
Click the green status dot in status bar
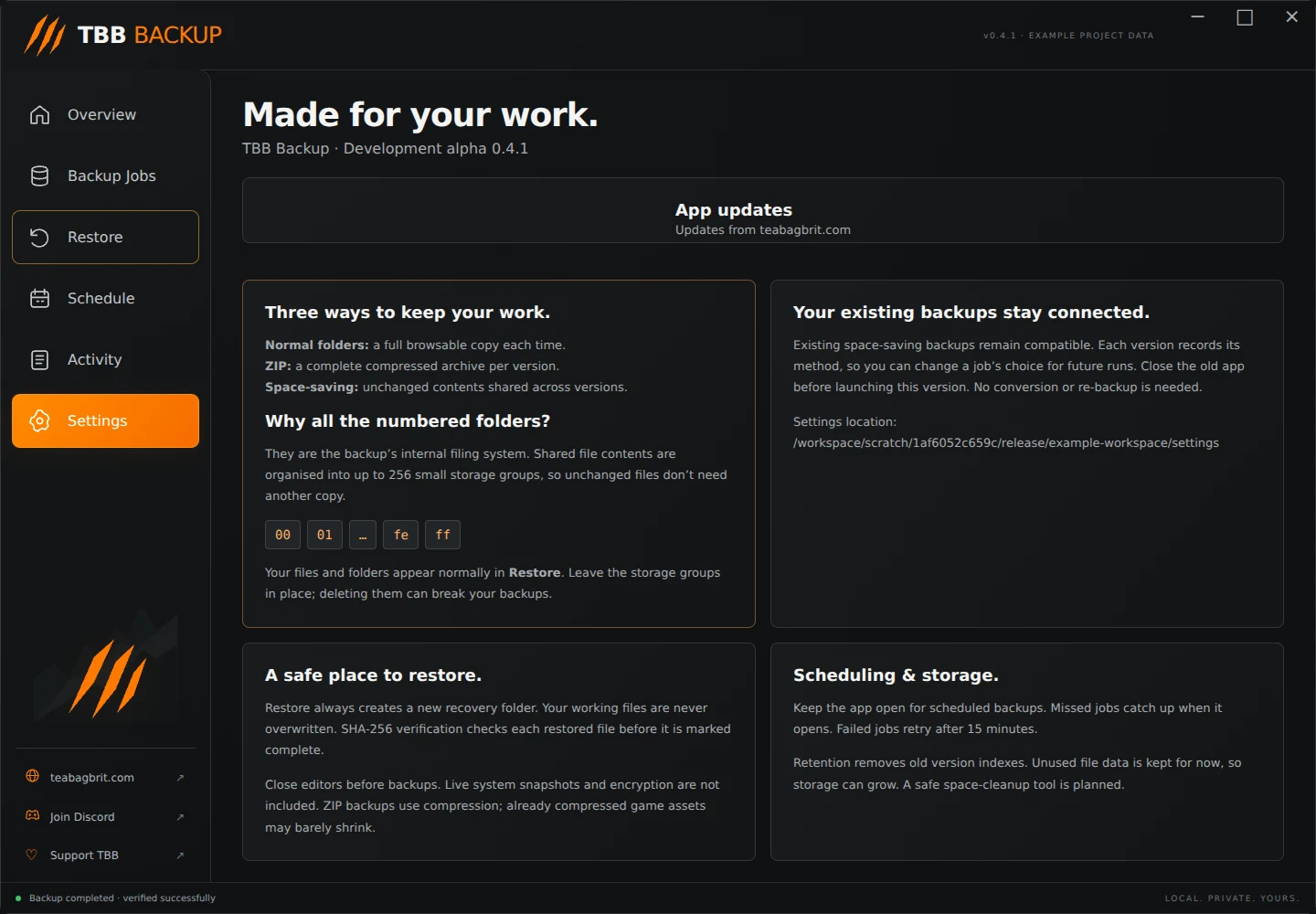click(18, 898)
